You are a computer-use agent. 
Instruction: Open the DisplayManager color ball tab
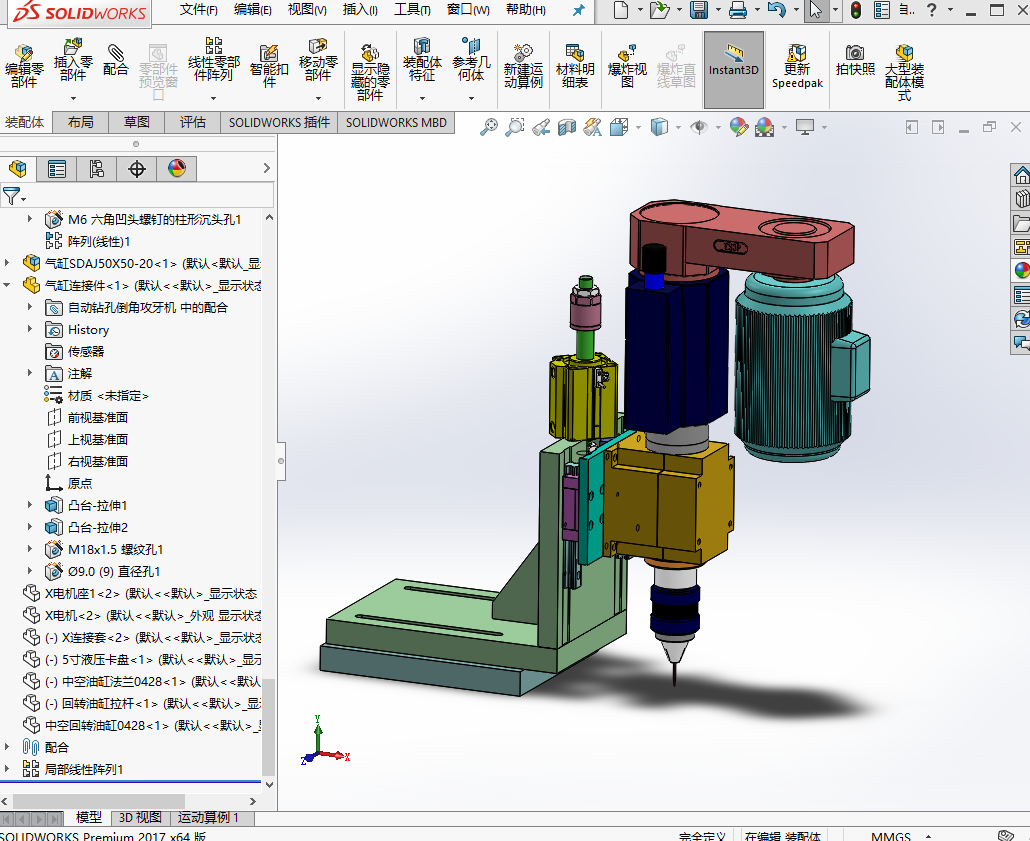point(177,169)
